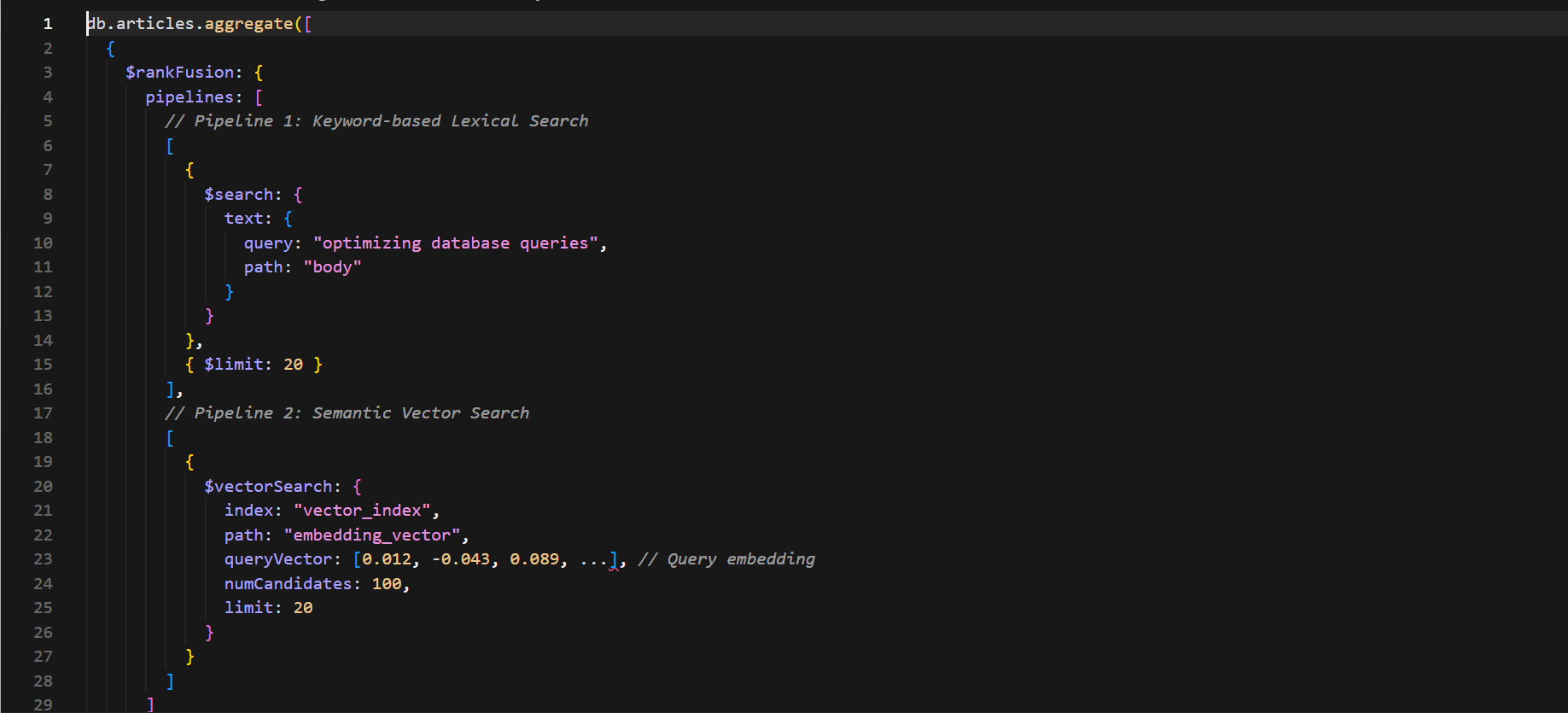The image size is (1568, 713).
Task: Click line number 3 in the gutter
Action: (x=48, y=73)
